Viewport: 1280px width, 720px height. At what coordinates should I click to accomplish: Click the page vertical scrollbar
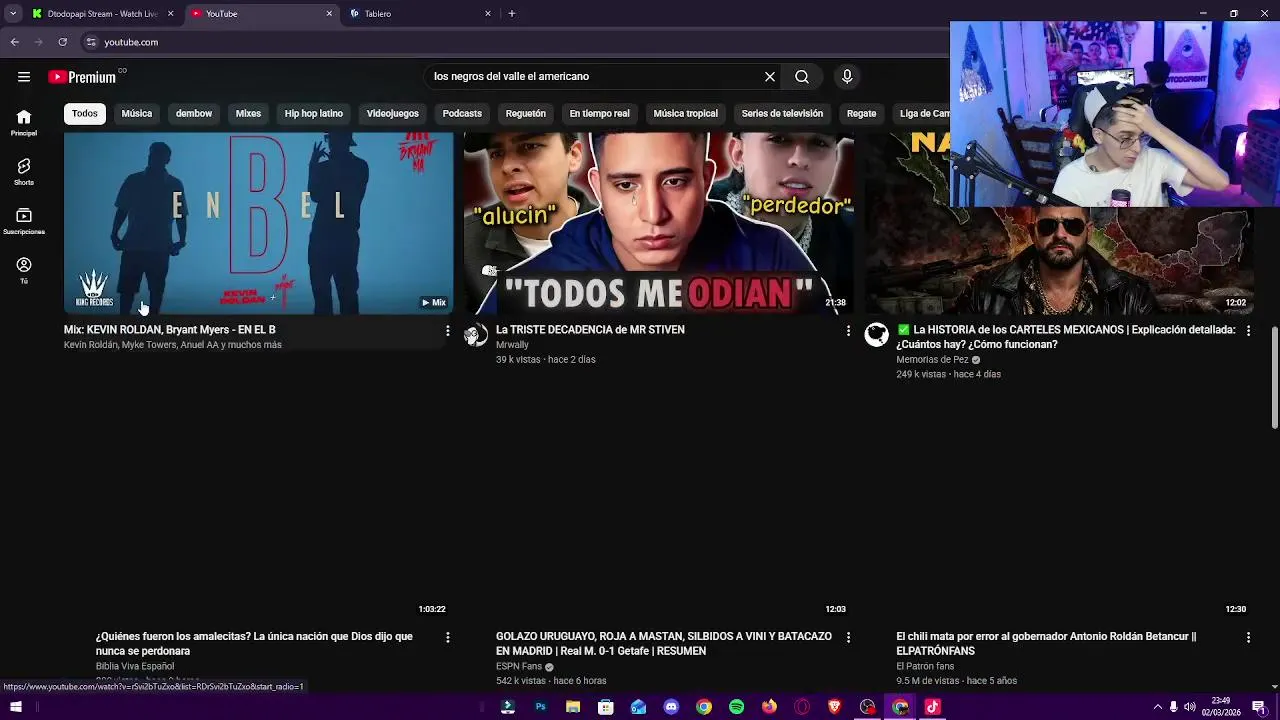tap(1274, 376)
